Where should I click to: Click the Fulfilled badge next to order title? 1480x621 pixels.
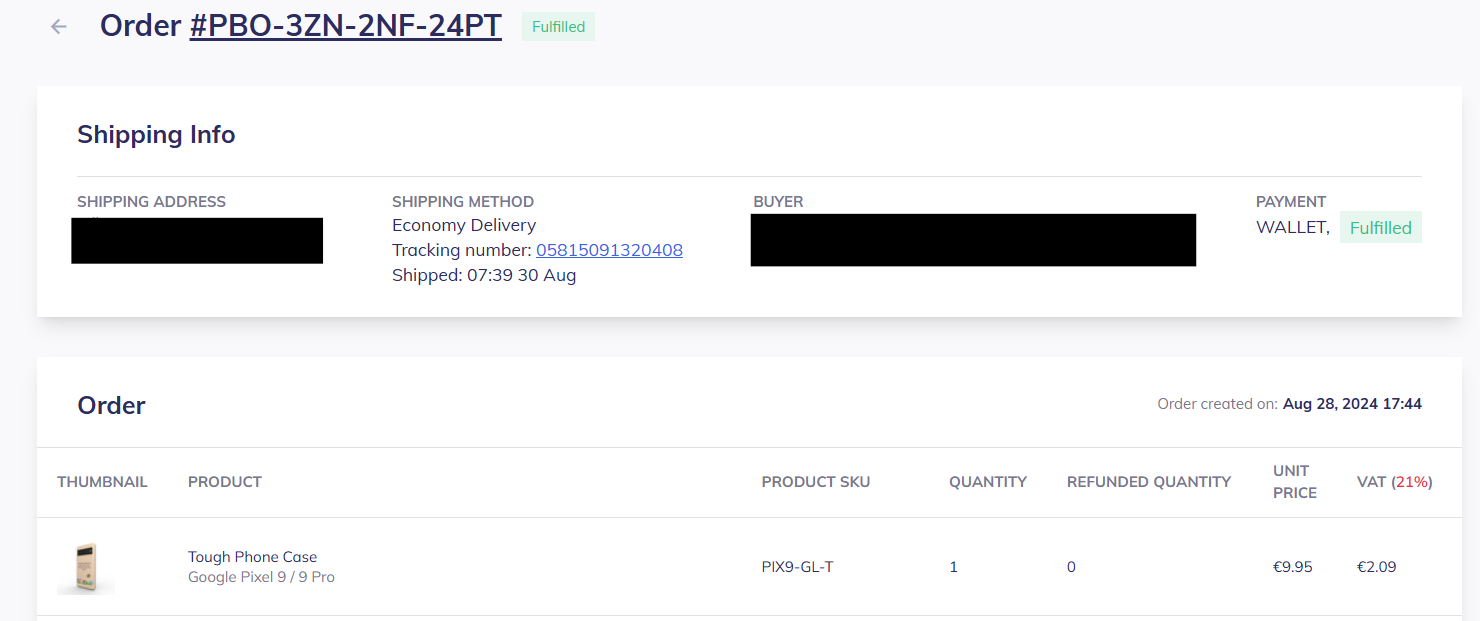coord(558,27)
